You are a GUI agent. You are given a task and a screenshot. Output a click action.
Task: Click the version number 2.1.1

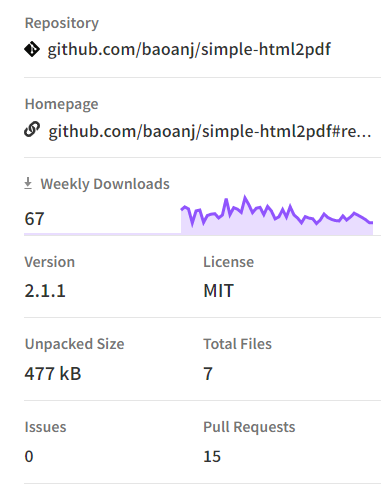coord(45,291)
